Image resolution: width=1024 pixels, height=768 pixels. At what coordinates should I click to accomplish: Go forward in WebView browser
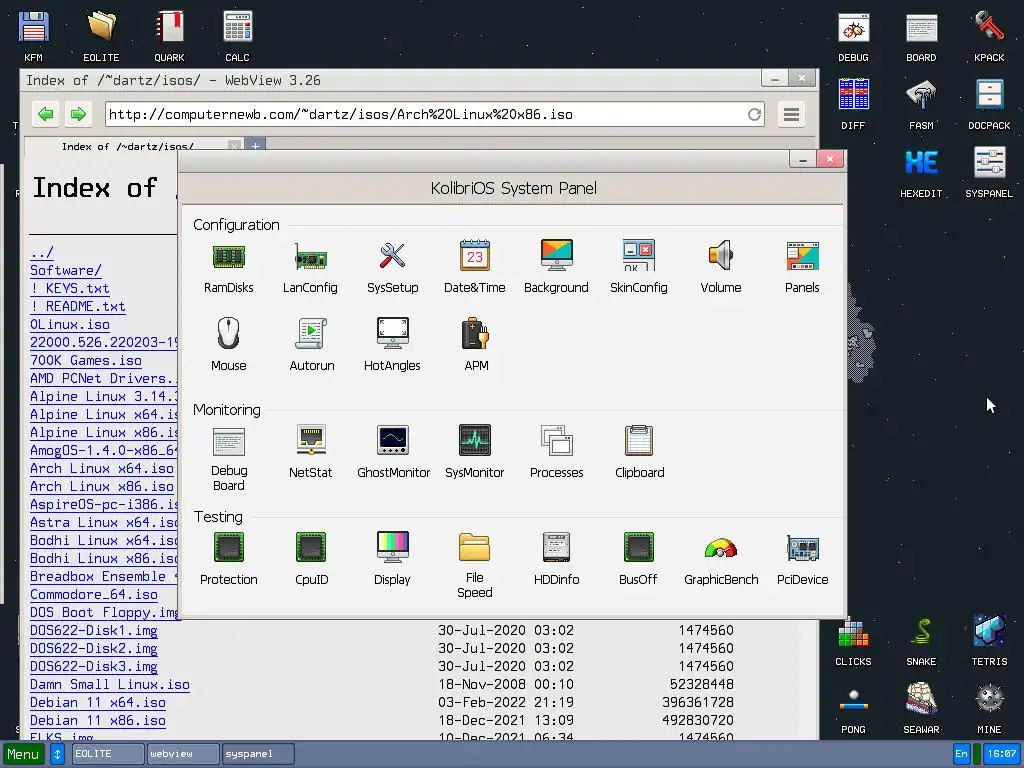tap(78, 114)
